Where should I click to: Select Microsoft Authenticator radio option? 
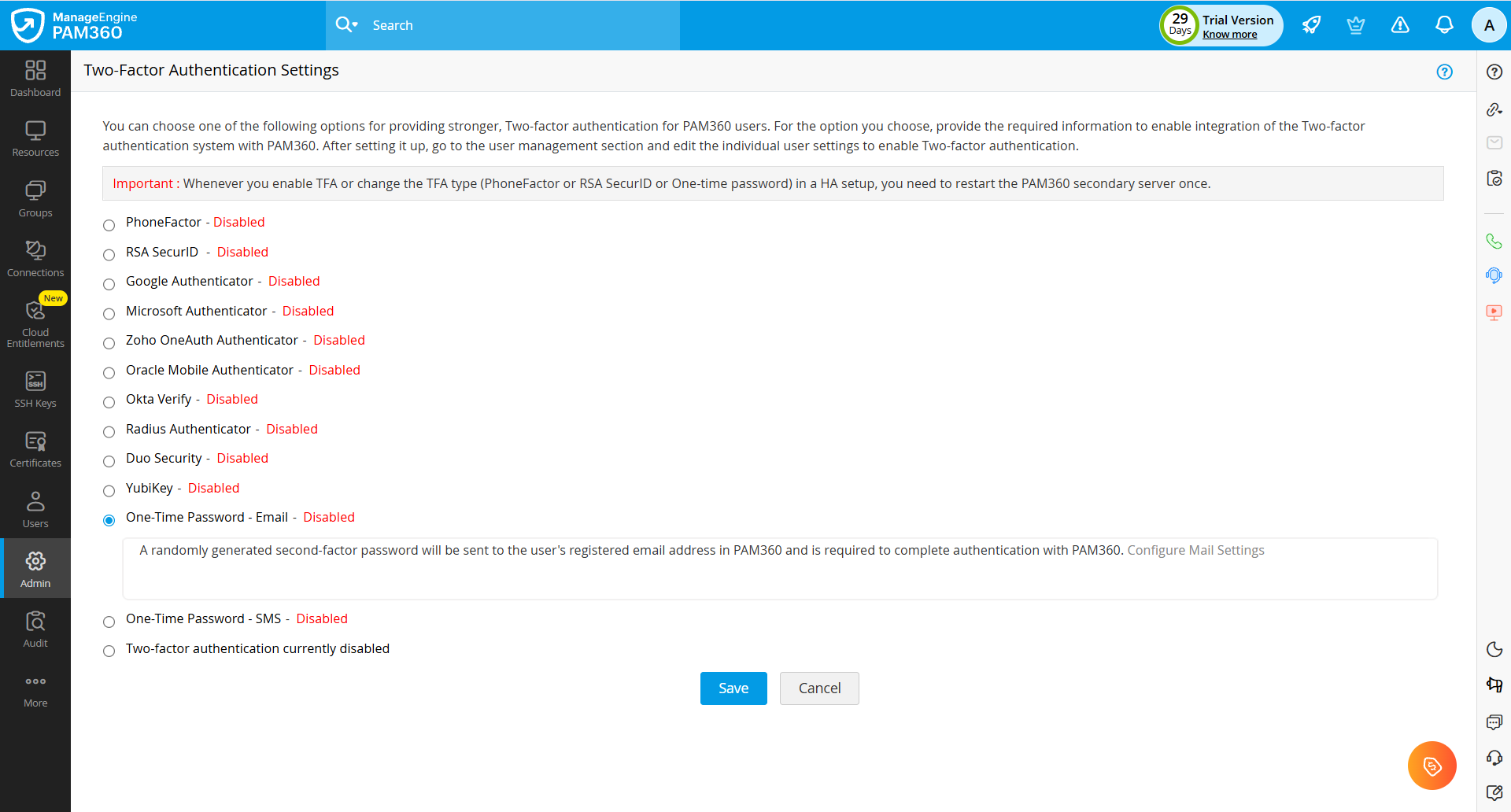click(109, 314)
